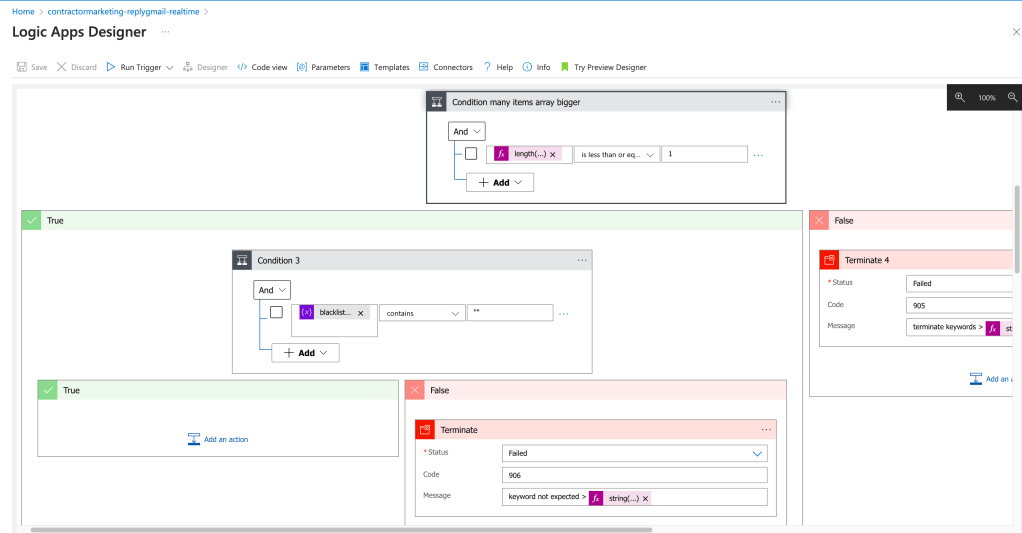Open the And dropdown in top condition
This screenshot has width=1022, height=533.
[x=467, y=131]
